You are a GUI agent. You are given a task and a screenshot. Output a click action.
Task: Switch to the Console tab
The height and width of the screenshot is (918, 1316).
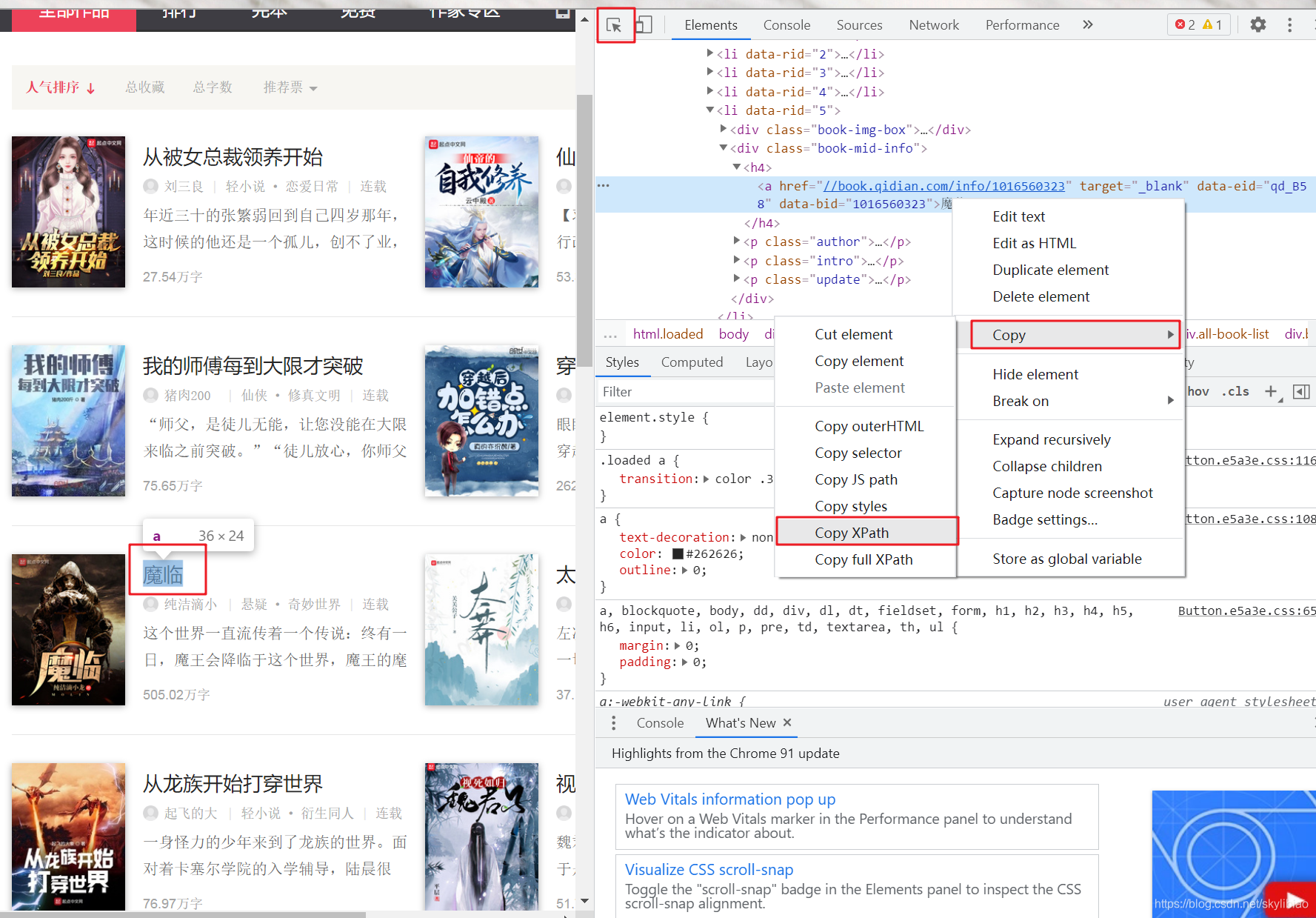786,24
